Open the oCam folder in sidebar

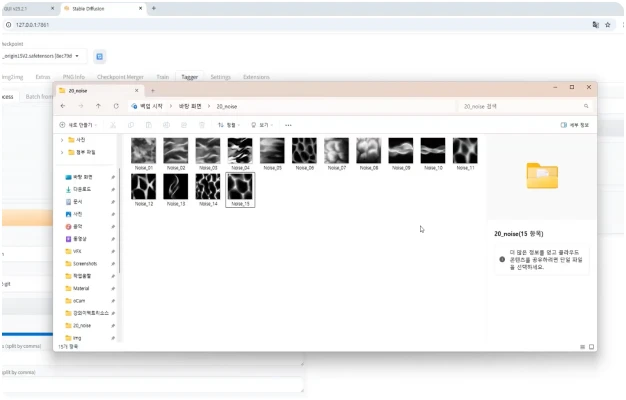pyautogui.click(x=79, y=301)
